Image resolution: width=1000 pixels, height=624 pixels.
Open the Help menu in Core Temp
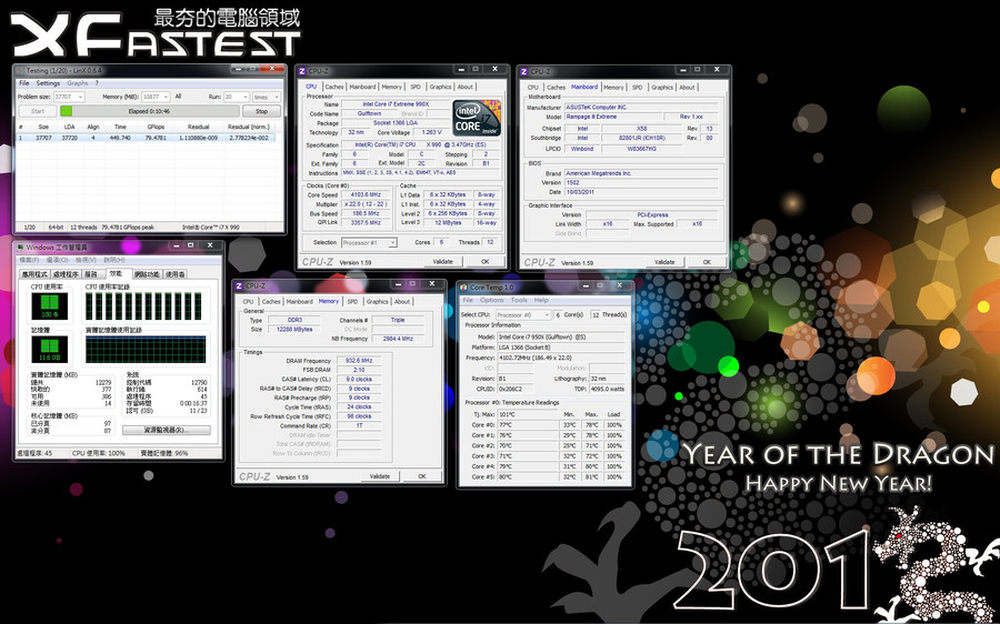(x=541, y=300)
